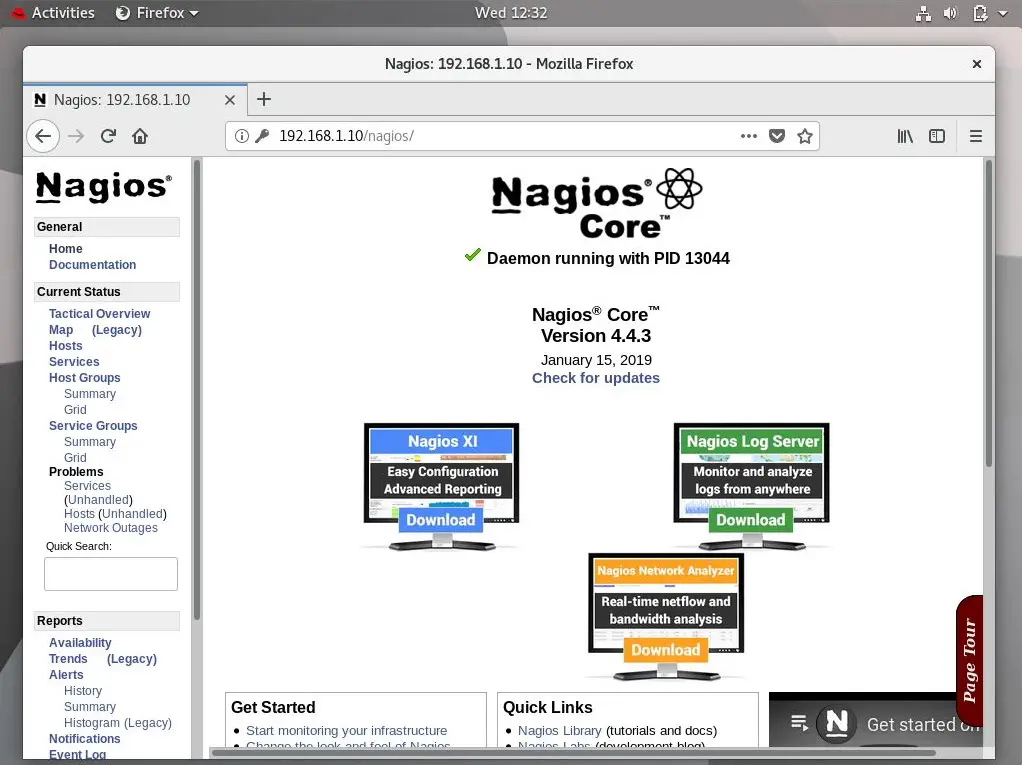Save page to Pocket icon
The width and height of the screenshot is (1022, 765).
[777, 136]
